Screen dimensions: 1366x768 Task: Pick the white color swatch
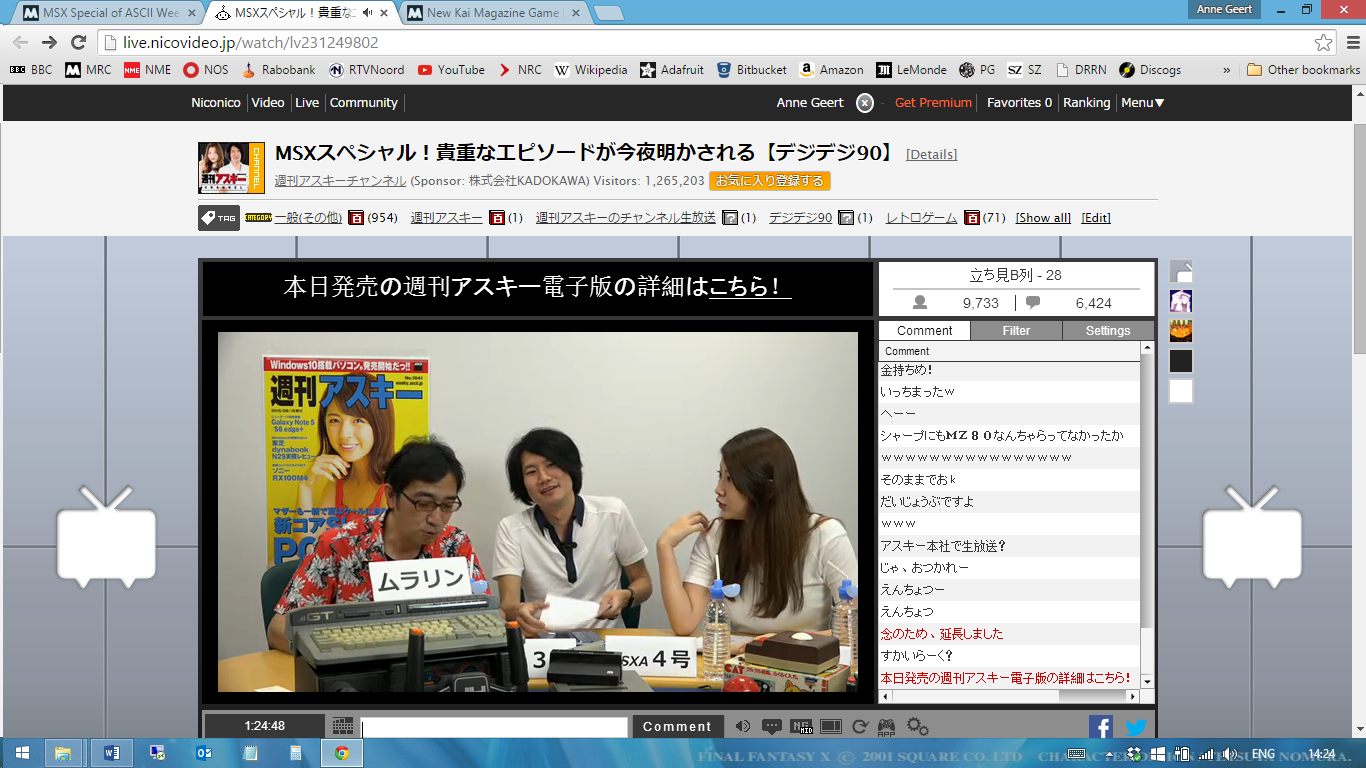pos(1181,391)
